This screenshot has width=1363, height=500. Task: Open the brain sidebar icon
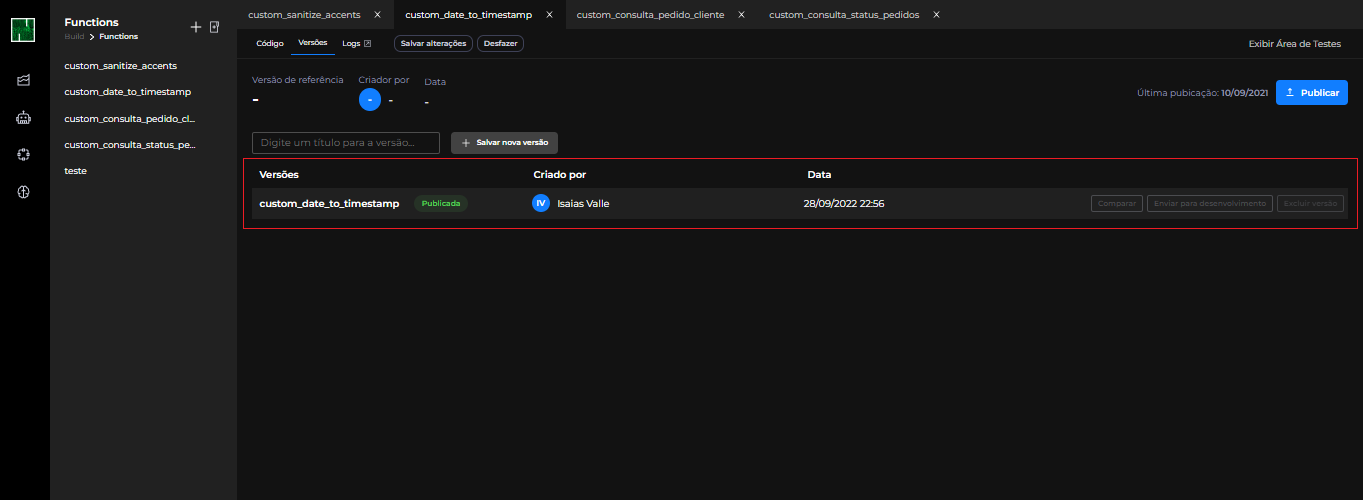click(24, 191)
